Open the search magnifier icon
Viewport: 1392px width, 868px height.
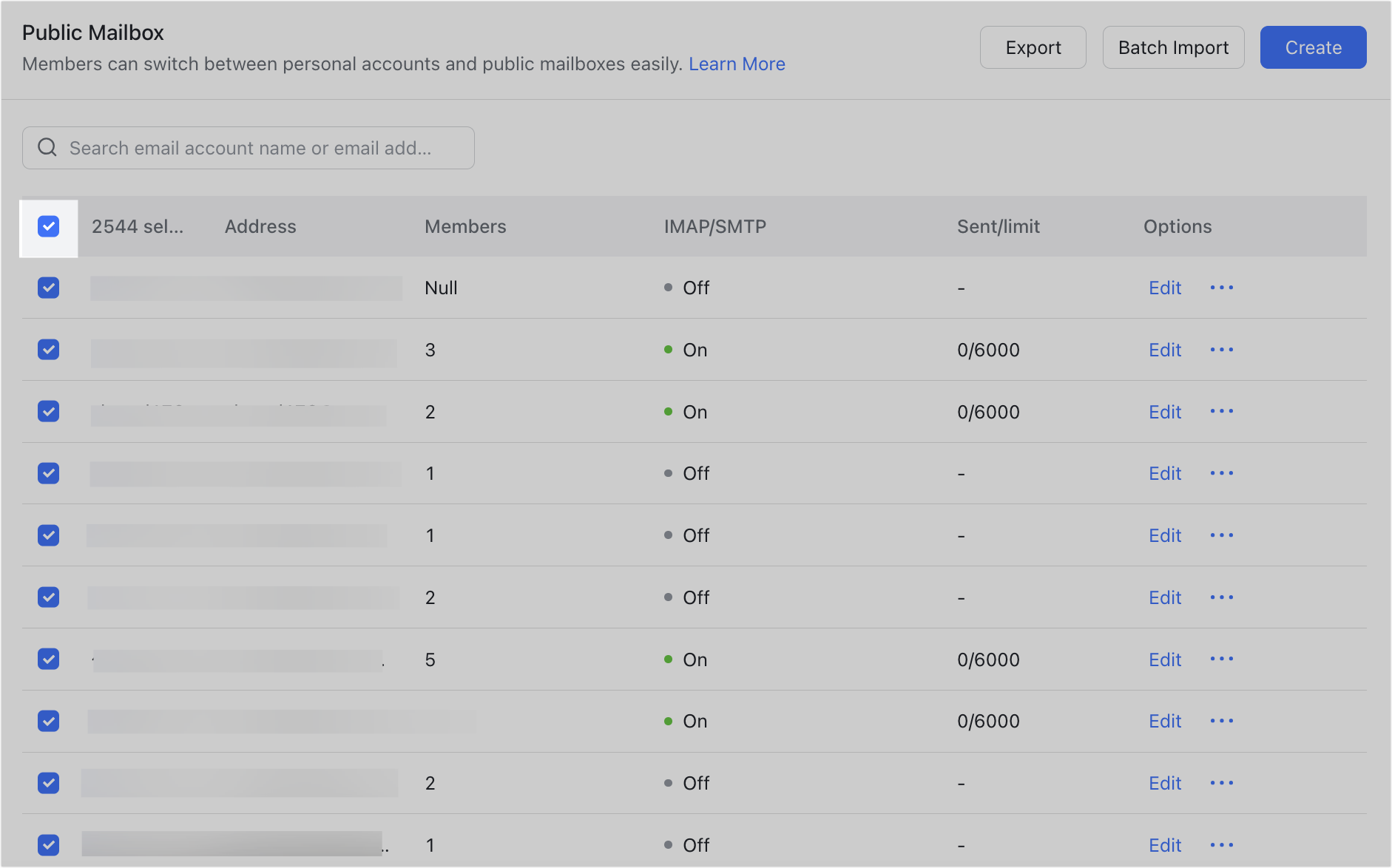point(47,148)
